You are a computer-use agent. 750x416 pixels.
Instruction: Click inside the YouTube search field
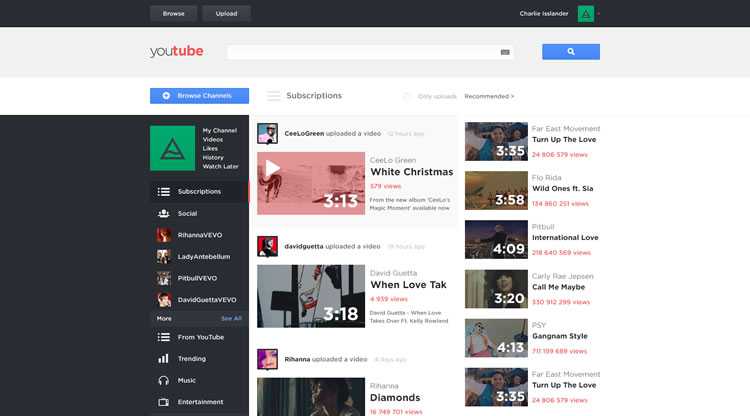pos(360,52)
